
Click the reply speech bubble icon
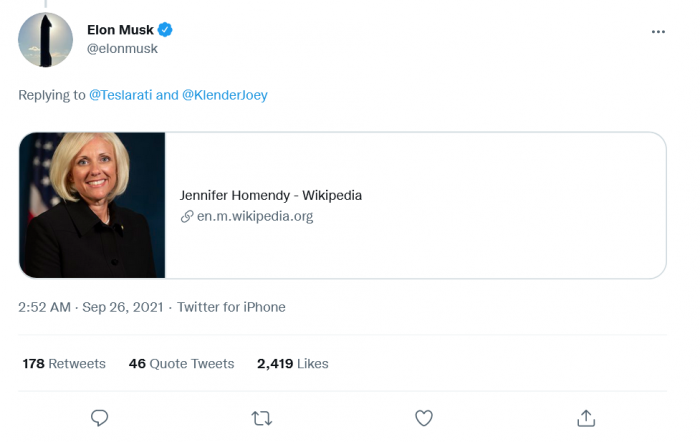coord(99,417)
